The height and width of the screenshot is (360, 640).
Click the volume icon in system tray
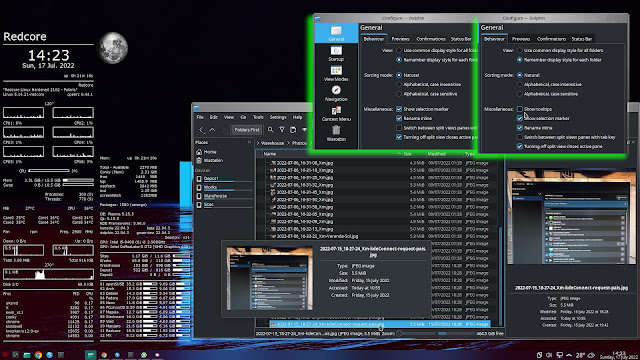pos(549,355)
